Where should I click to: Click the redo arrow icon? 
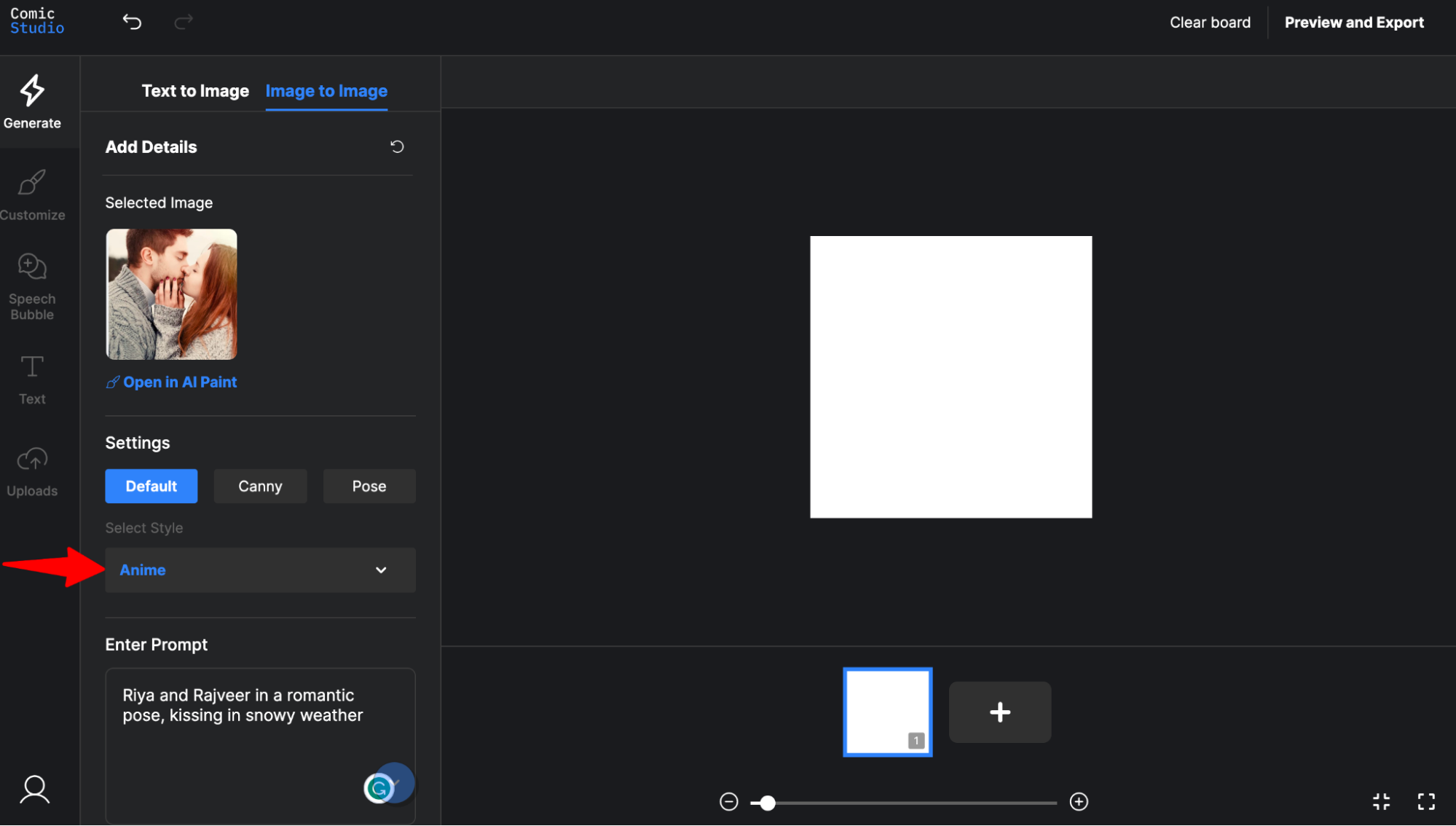point(184,22)
